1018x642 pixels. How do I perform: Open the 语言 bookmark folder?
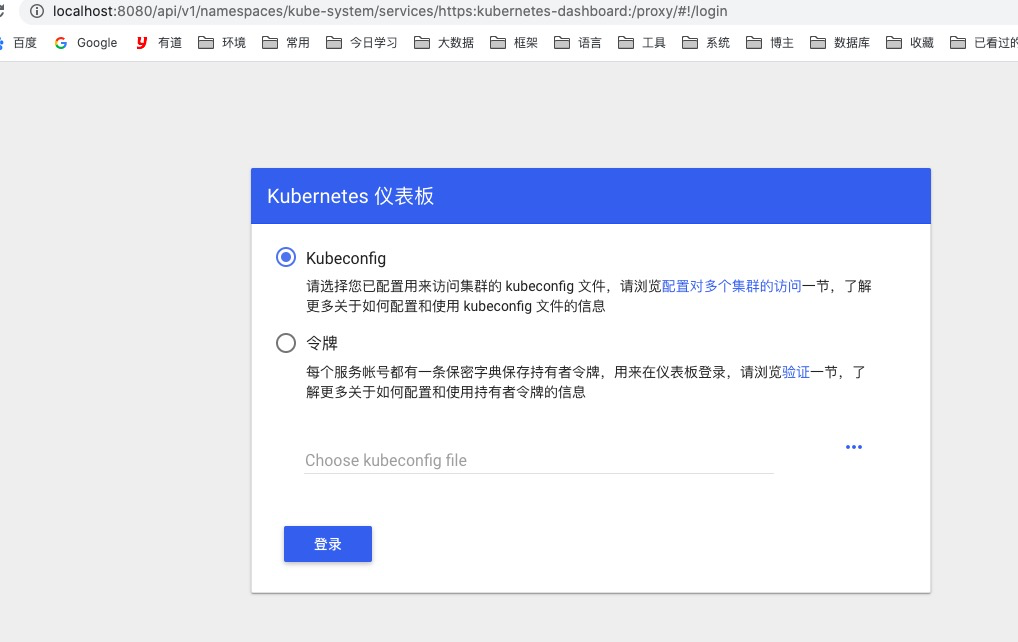(x=577, y=43)
